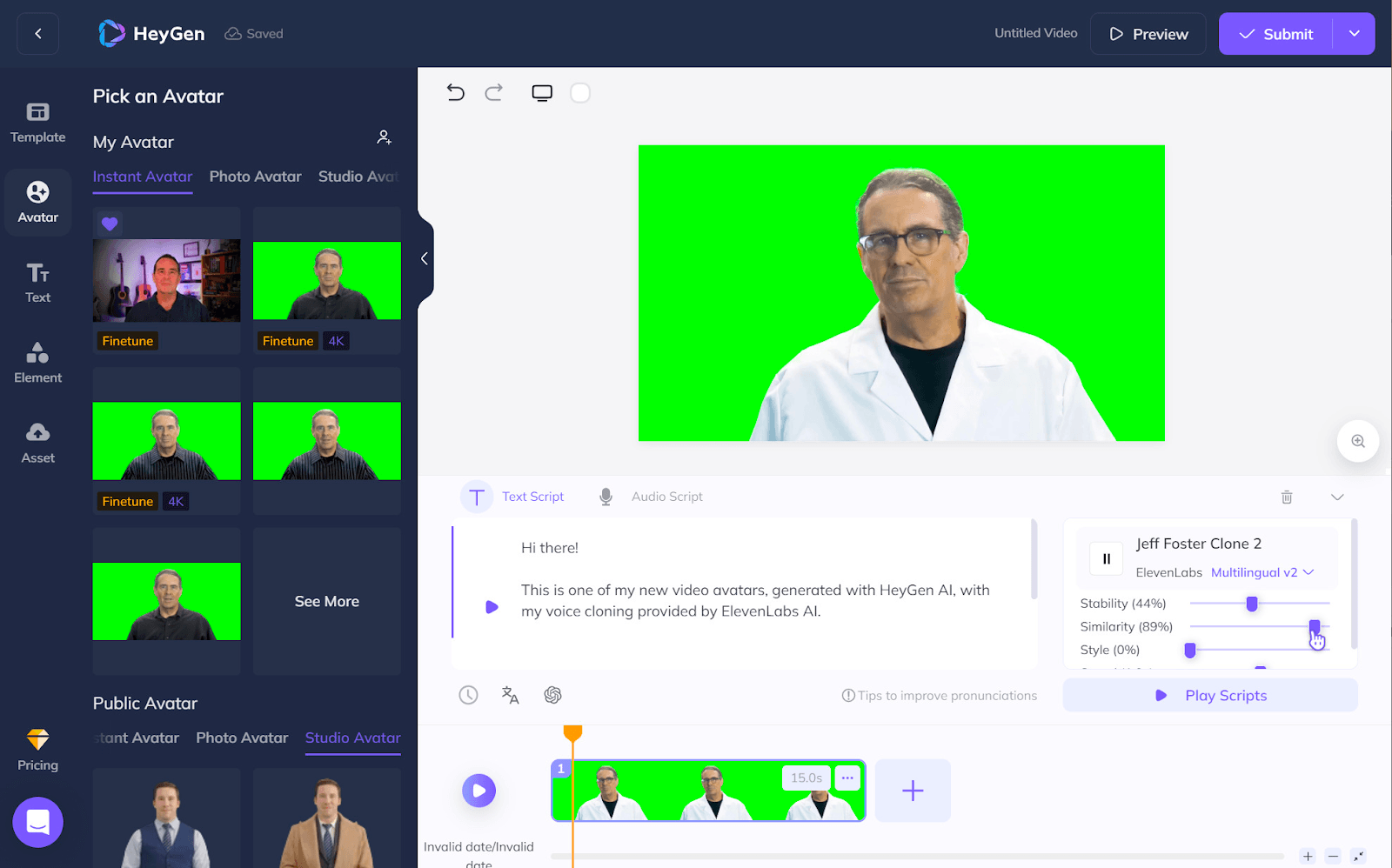
Task: Toggle the favorite heart on first avatar
Action: point(110,224)
